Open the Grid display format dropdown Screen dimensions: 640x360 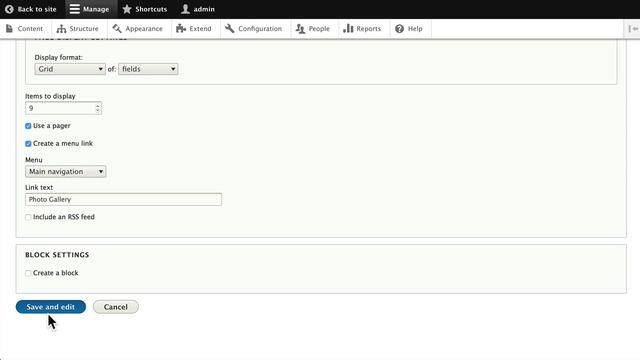(70, 69)
